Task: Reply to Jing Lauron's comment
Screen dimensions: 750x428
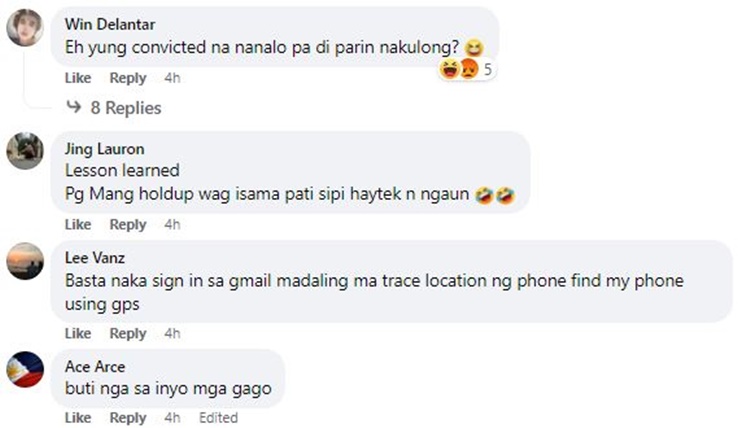Action: pyautogui.click(x=128, y=224)
